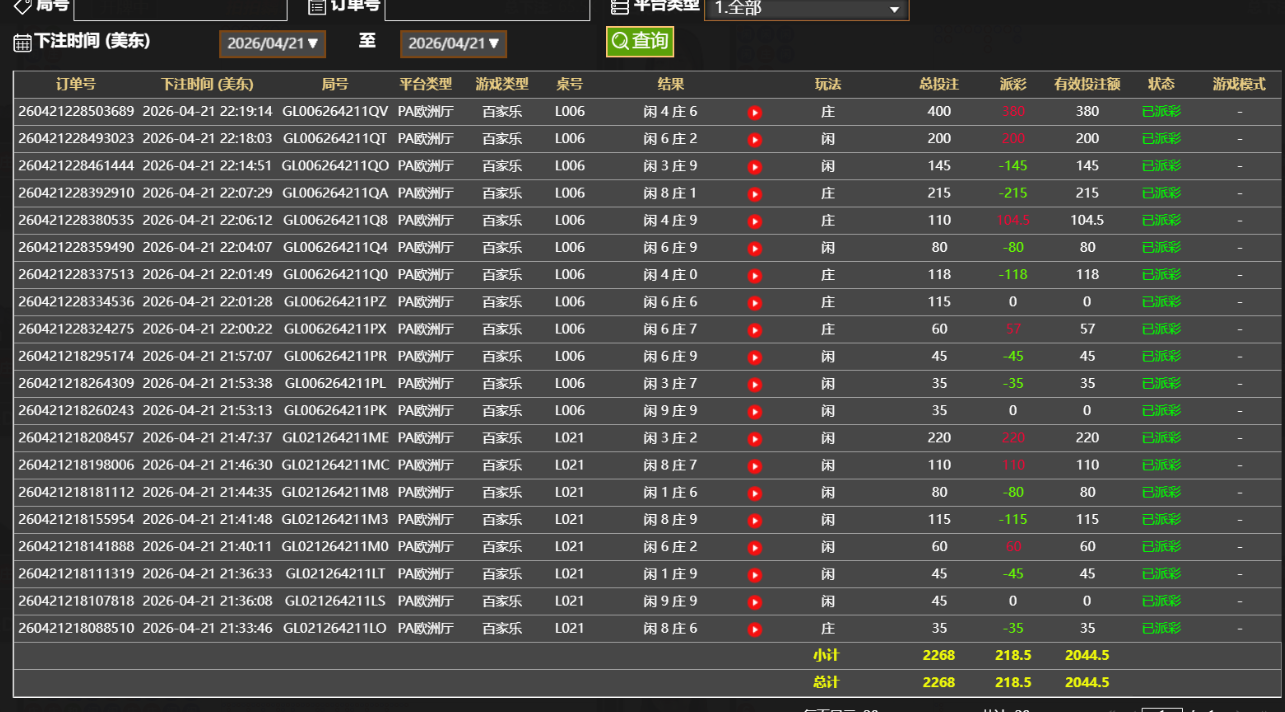This screenshot has width=1285, height=712.
Task: Click the 有效投注额 column header
Action: 1087,84
